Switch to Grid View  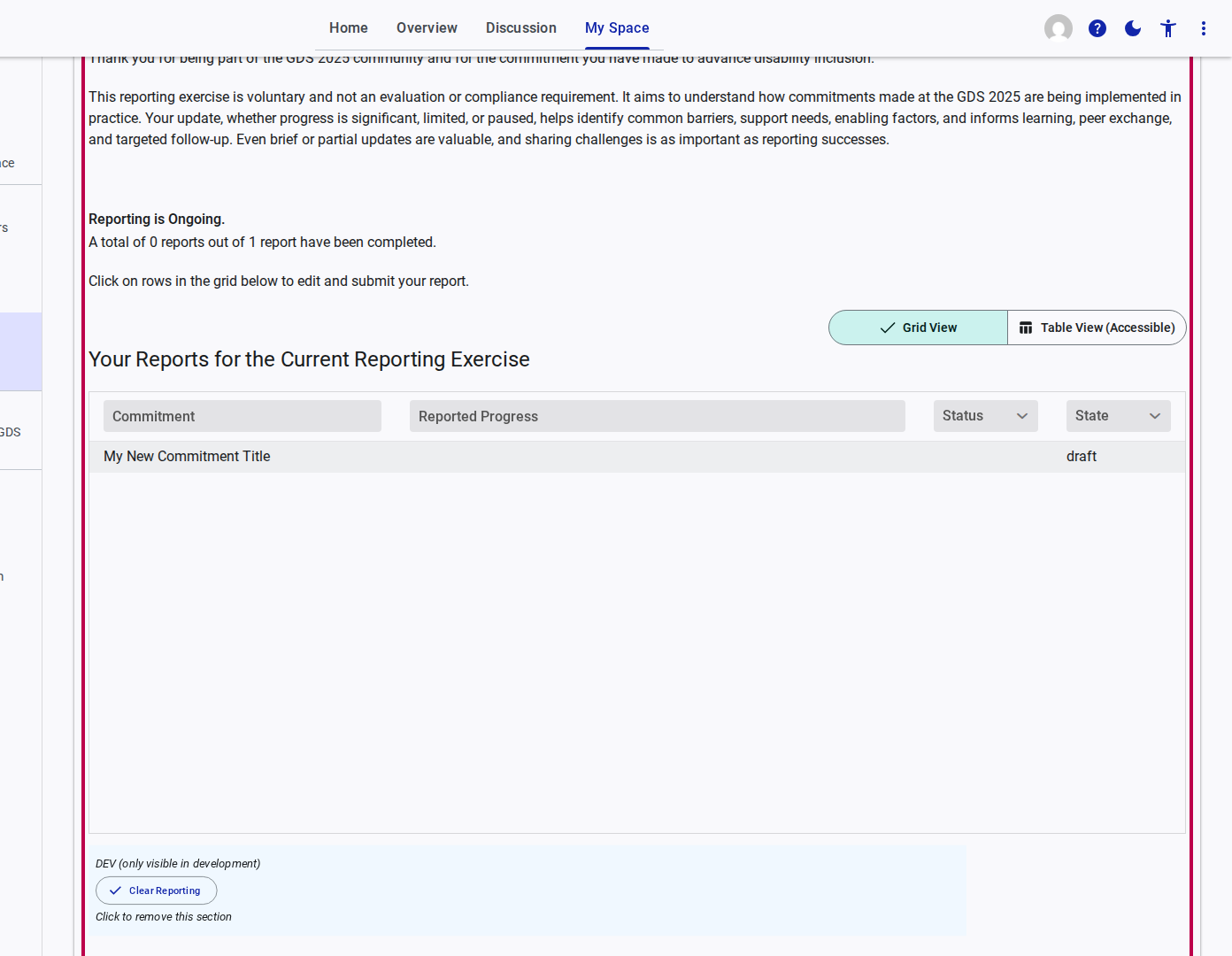point(918,328)
